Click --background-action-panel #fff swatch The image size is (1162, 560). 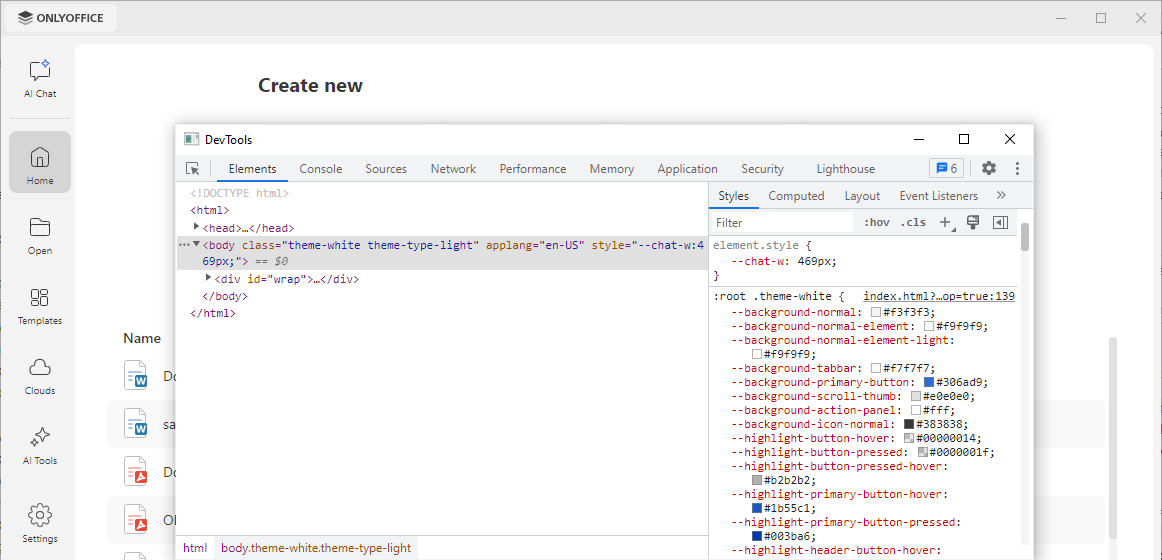[x=915, y=410]
